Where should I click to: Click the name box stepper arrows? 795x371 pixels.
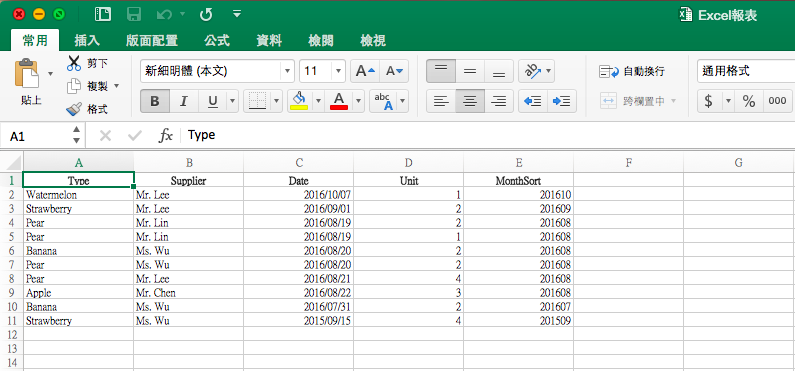click(77, 135)
